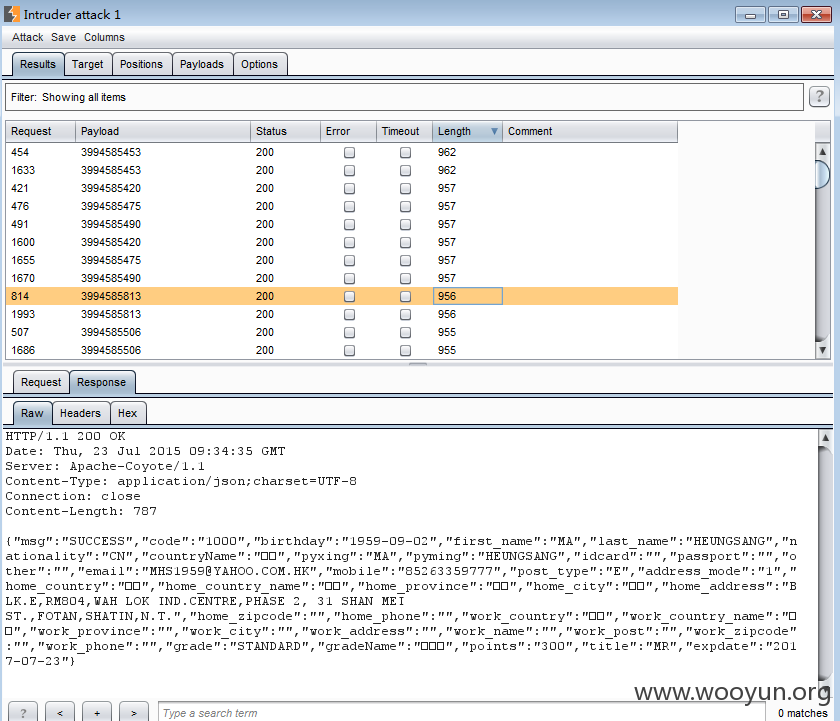Toggle Timeout checkbox for request 421
This screenshot has height=721, width=840.
pyautogui.click(x=406, y=189)
